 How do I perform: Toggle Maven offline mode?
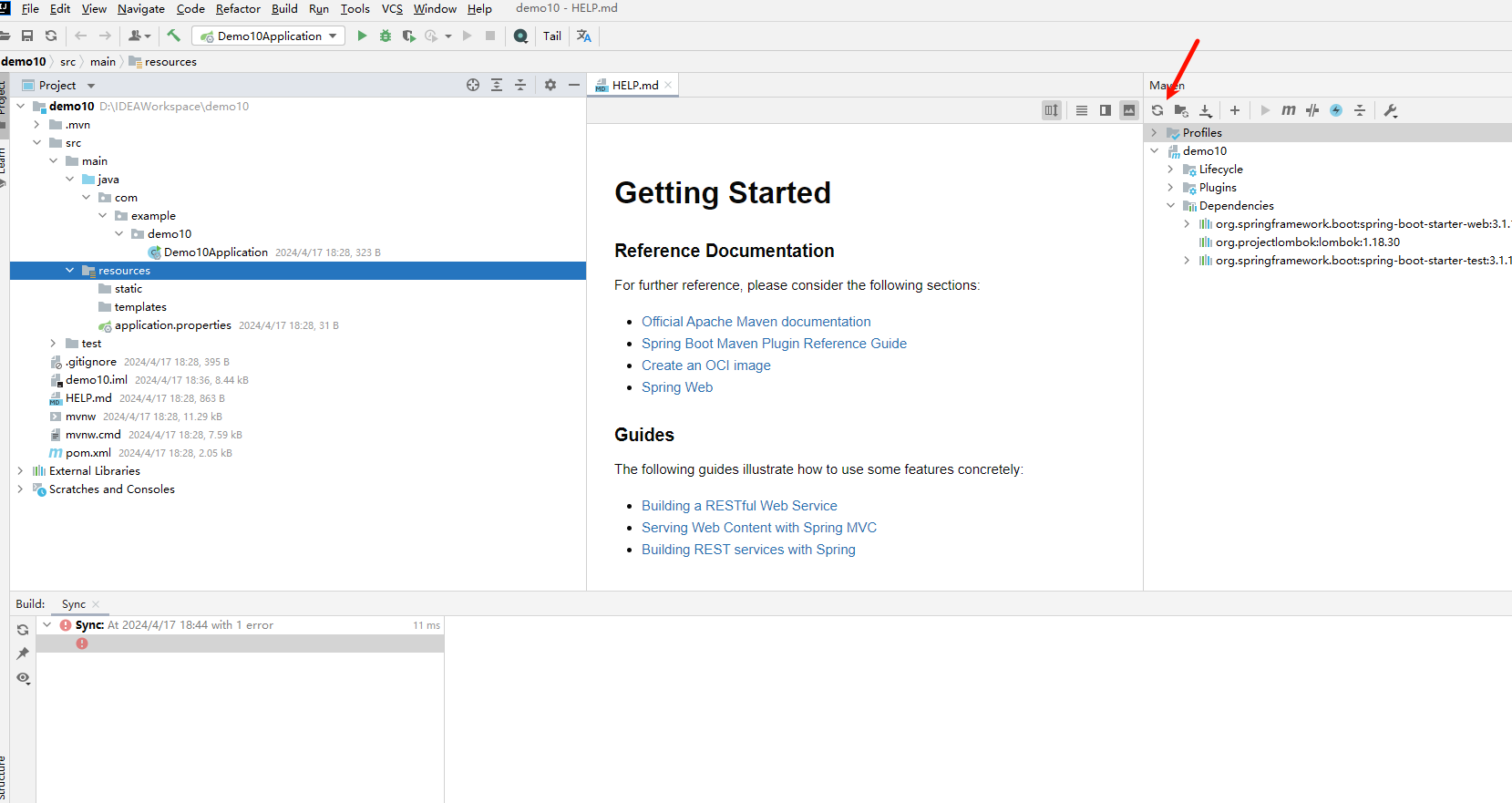pos(1312,110)
